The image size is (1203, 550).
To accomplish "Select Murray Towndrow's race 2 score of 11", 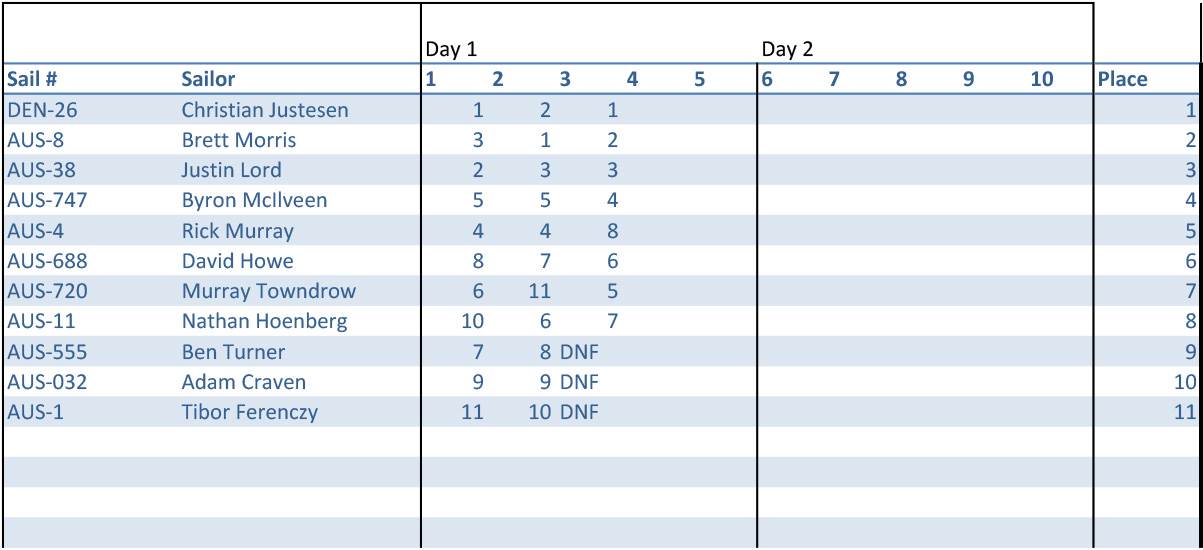I will pos(539,291).
